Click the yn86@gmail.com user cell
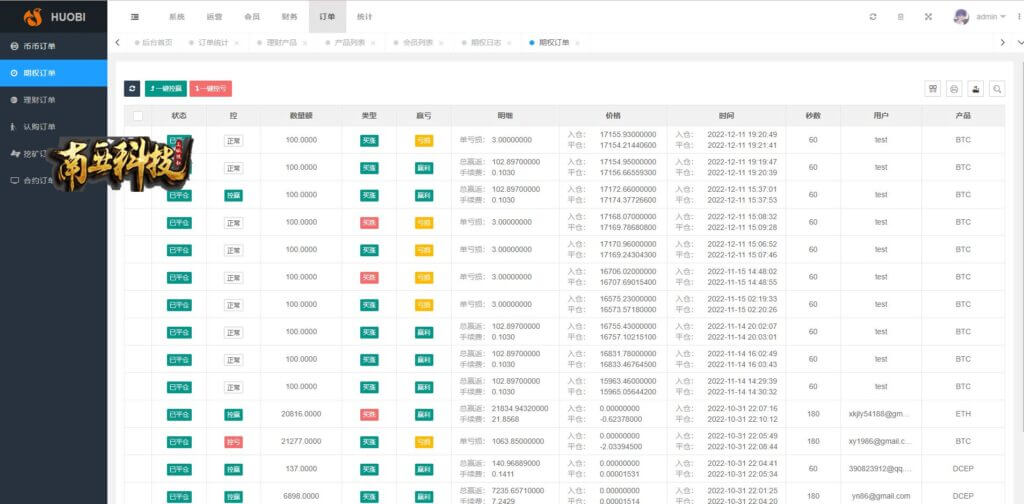 coord(881,496)
